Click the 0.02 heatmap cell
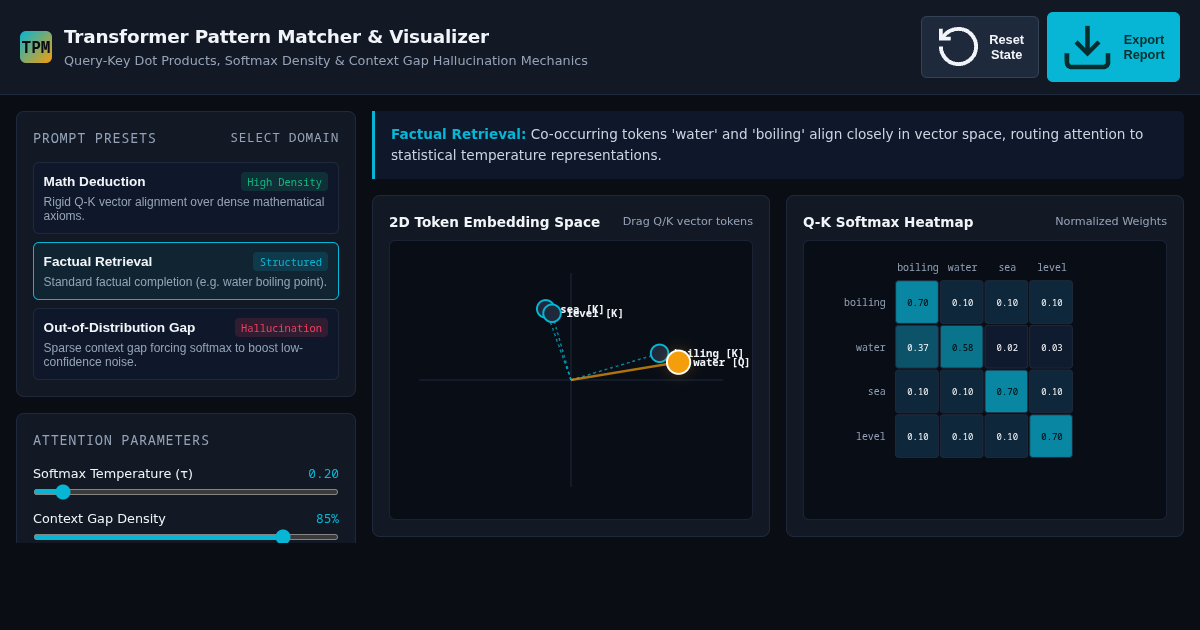The width and height of the screenshot is (1200, 630). pos(1007,347)
